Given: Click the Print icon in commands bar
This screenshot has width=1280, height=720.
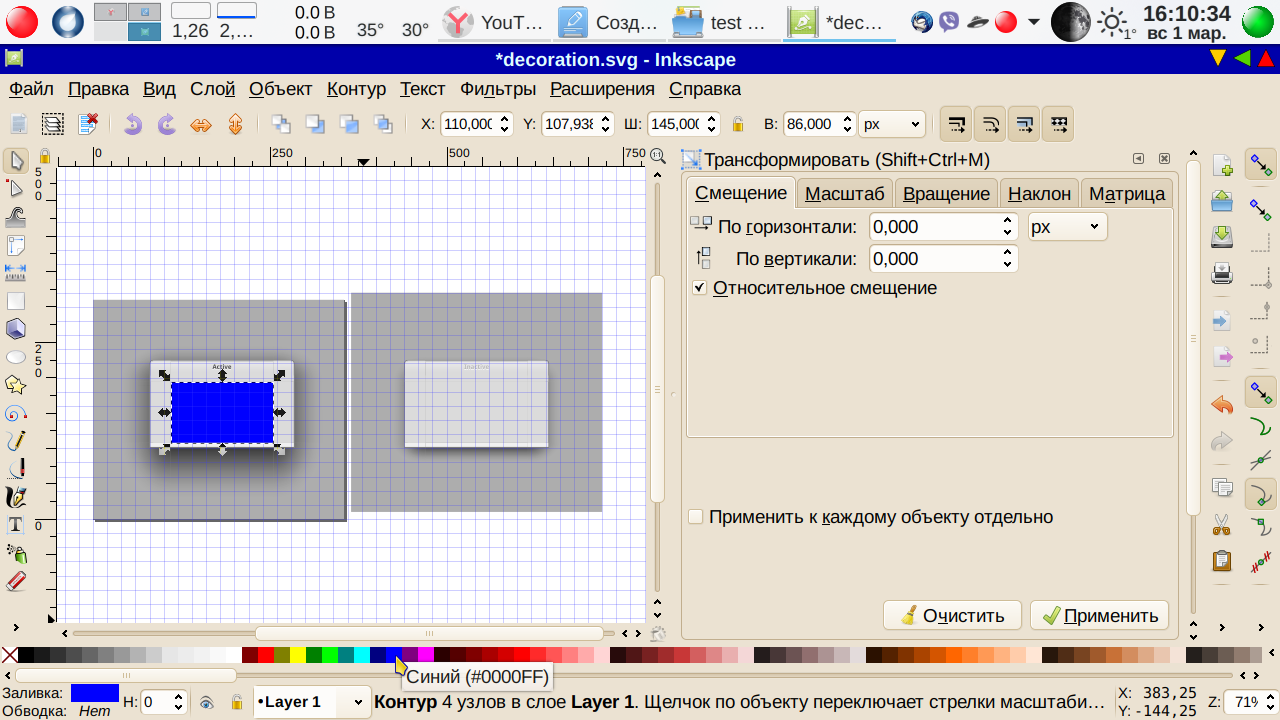Looking at the screenshot, I should pos(1222,272).
